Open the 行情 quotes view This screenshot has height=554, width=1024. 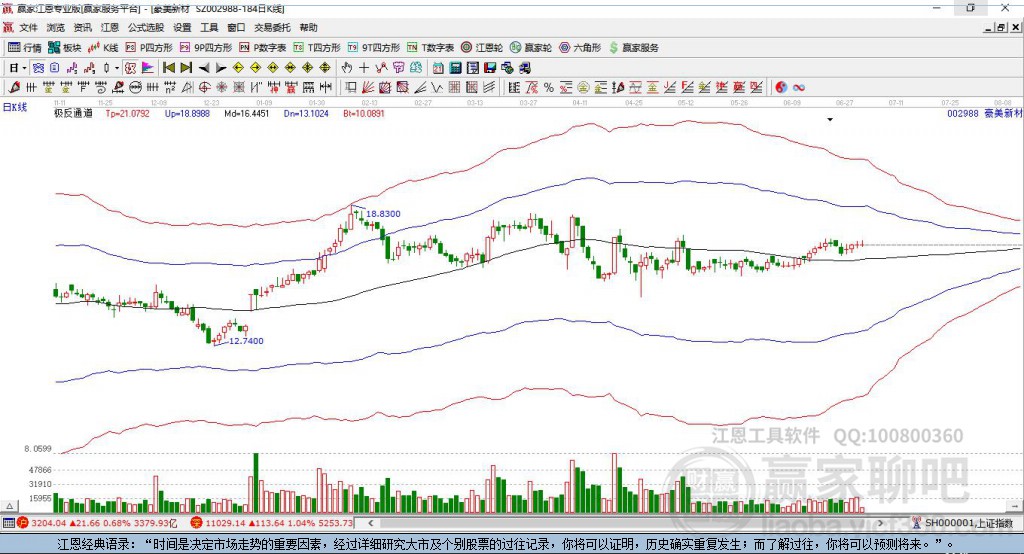(x=24, y=48)
